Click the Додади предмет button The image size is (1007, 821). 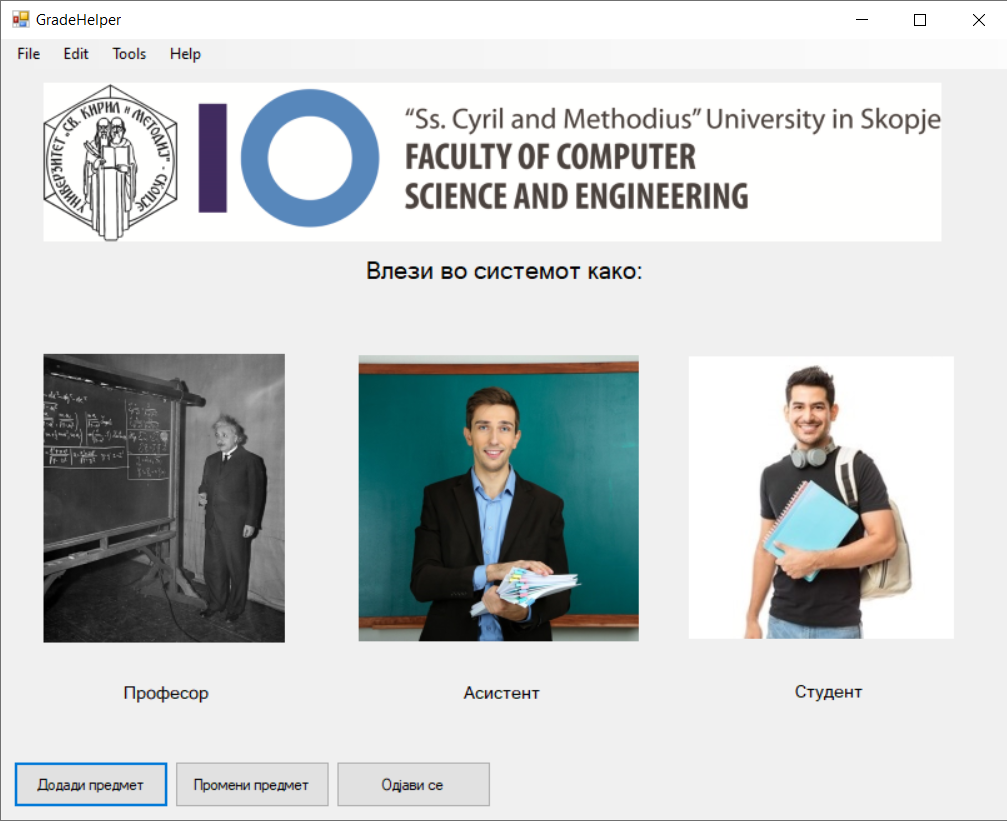(91, 784)
